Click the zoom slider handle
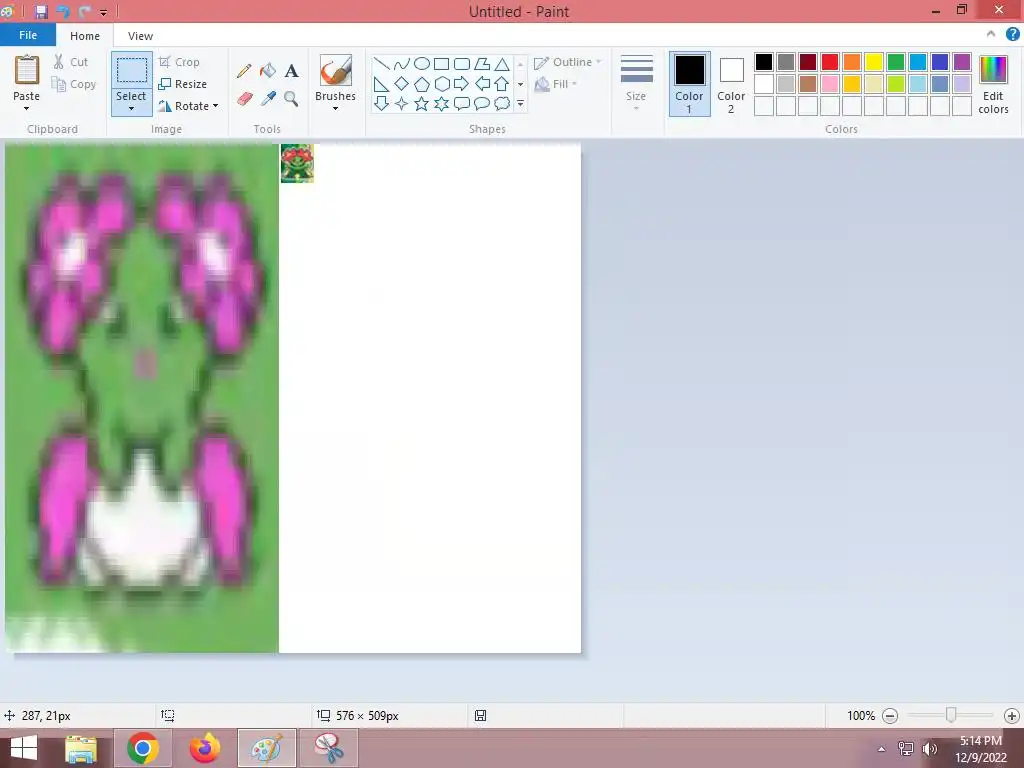The image size is (1024, 768). [951, 715]
